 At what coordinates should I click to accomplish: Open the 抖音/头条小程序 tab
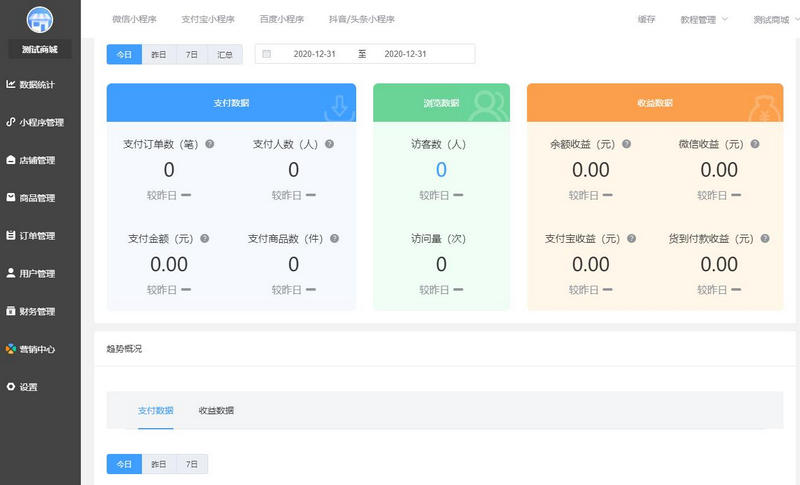[x=362, y=19]
